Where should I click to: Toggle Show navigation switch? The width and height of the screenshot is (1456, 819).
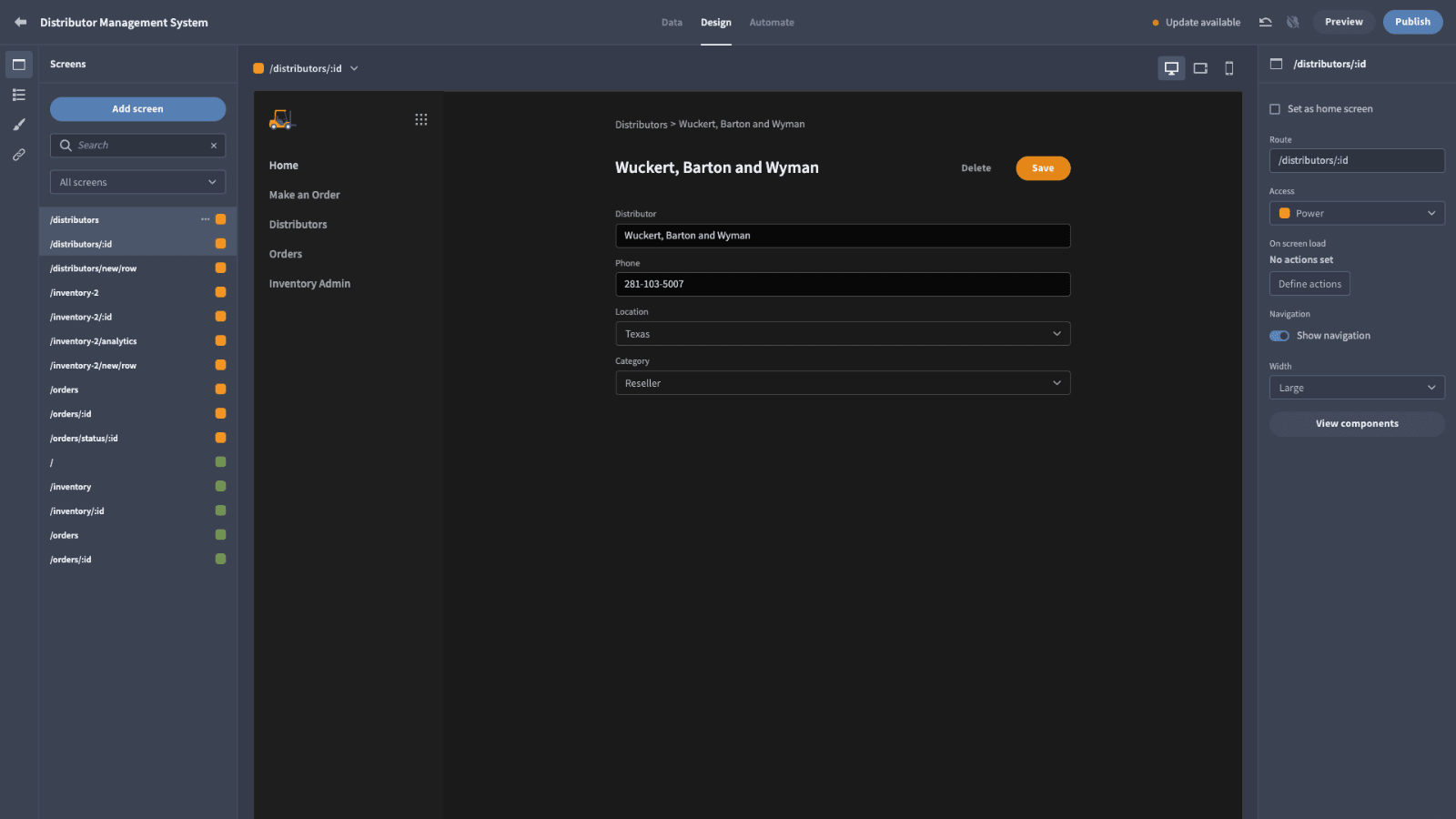(1279, 336)
